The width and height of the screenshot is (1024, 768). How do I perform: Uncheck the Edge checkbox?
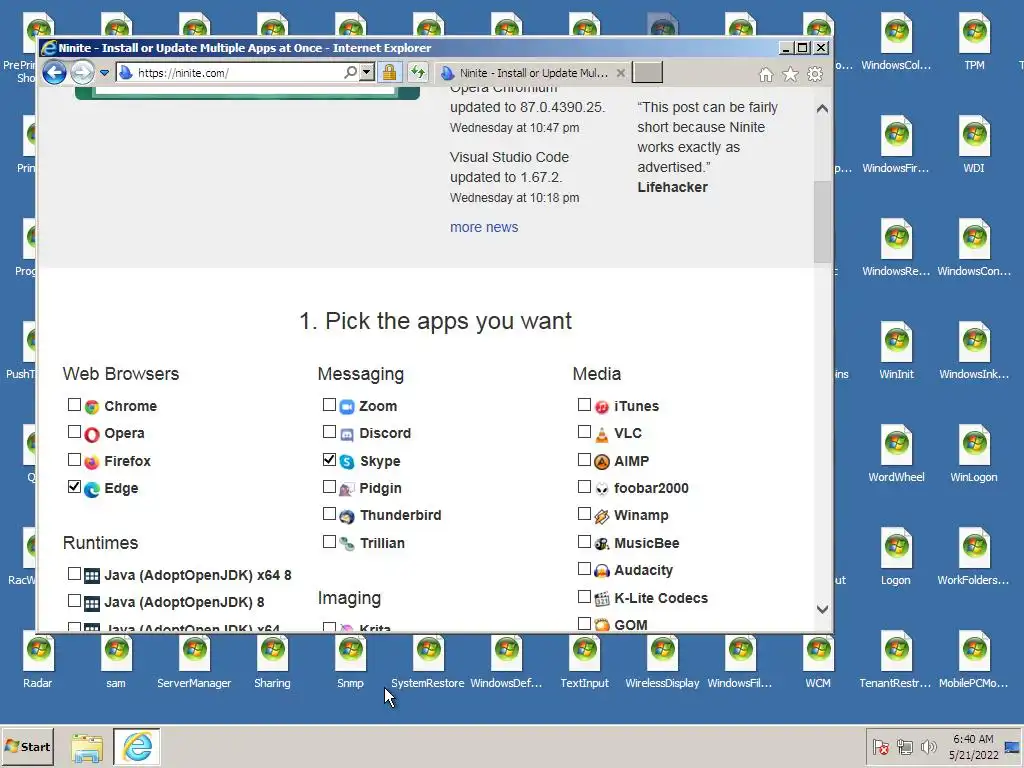(74, 487)
